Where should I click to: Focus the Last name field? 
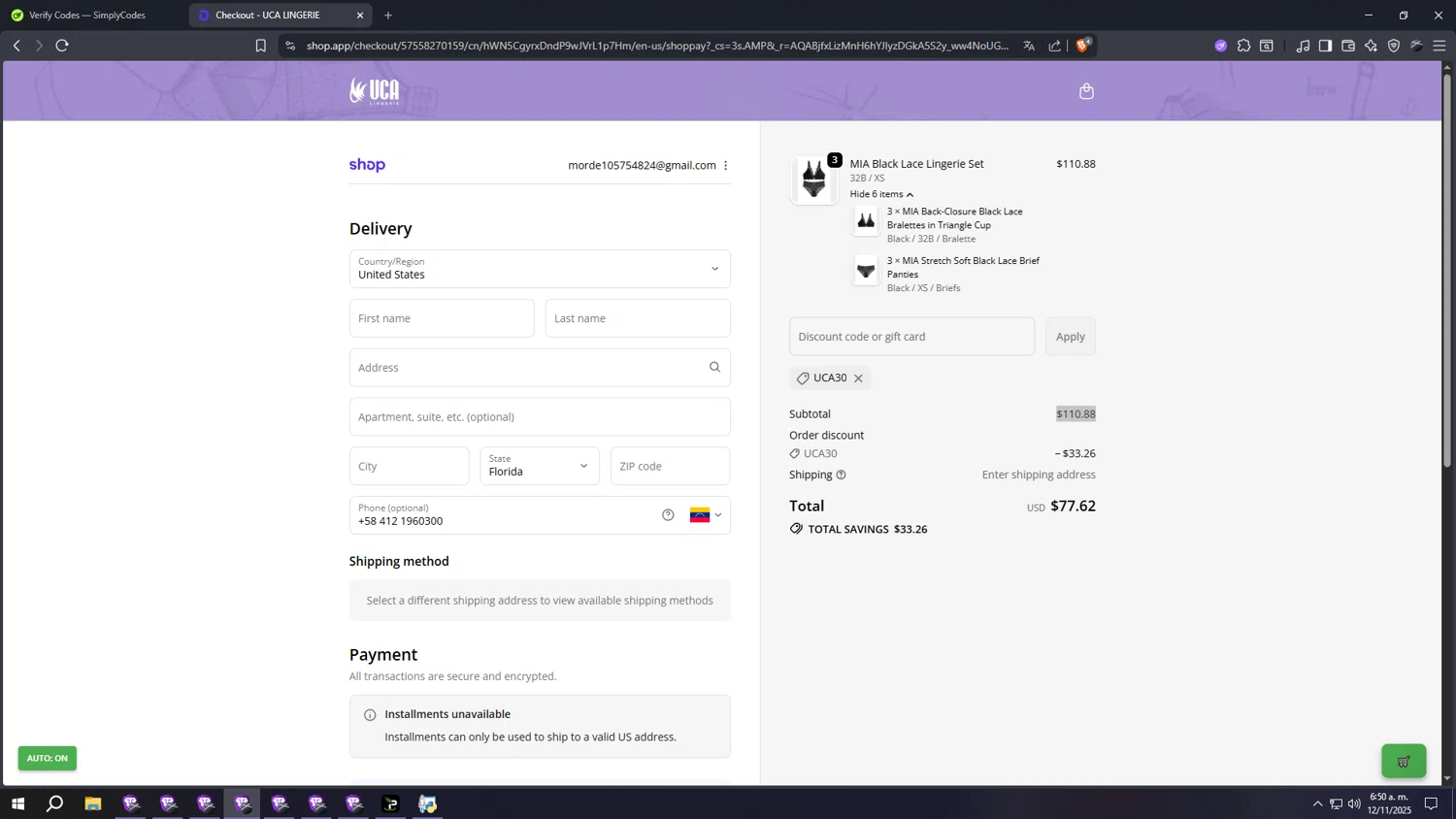(638, 318)
